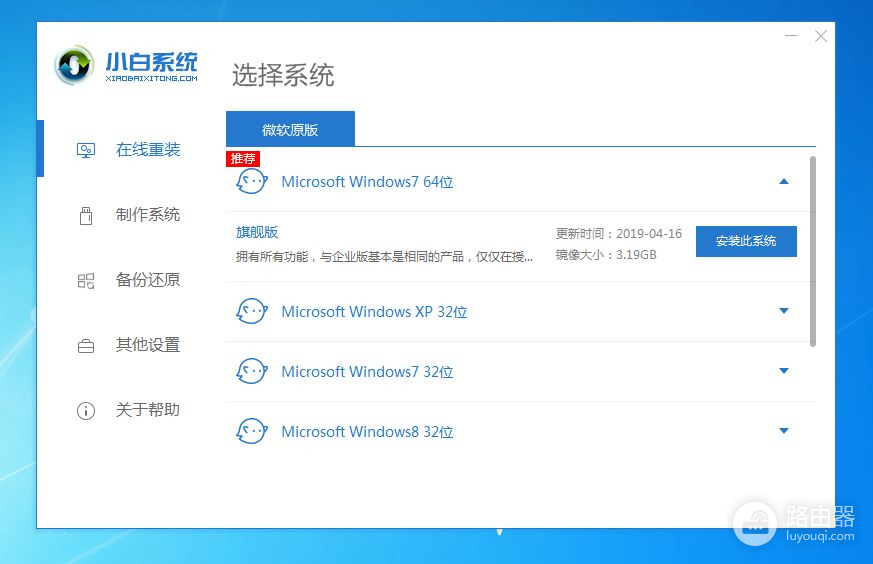The height and width of the screenshot is (564, 873).
Task: Minimize the window using the dash button
Action: tap(789, 36)
